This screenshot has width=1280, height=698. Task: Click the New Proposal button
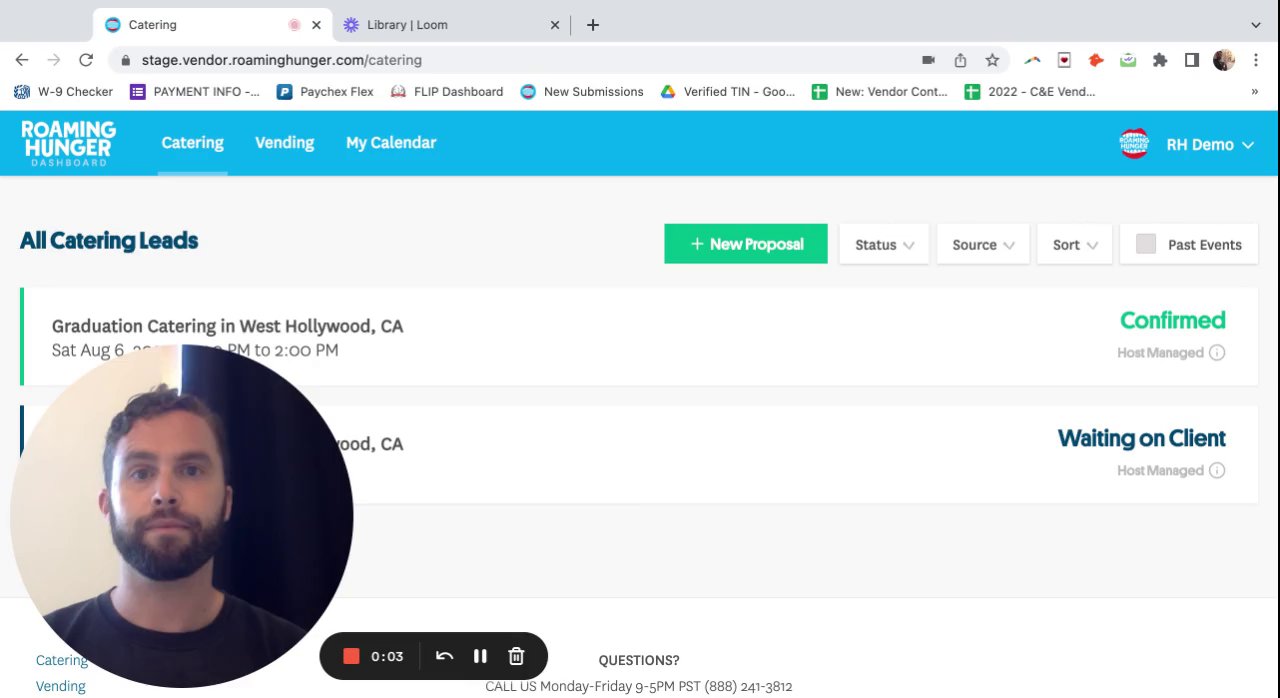point(746,244)
